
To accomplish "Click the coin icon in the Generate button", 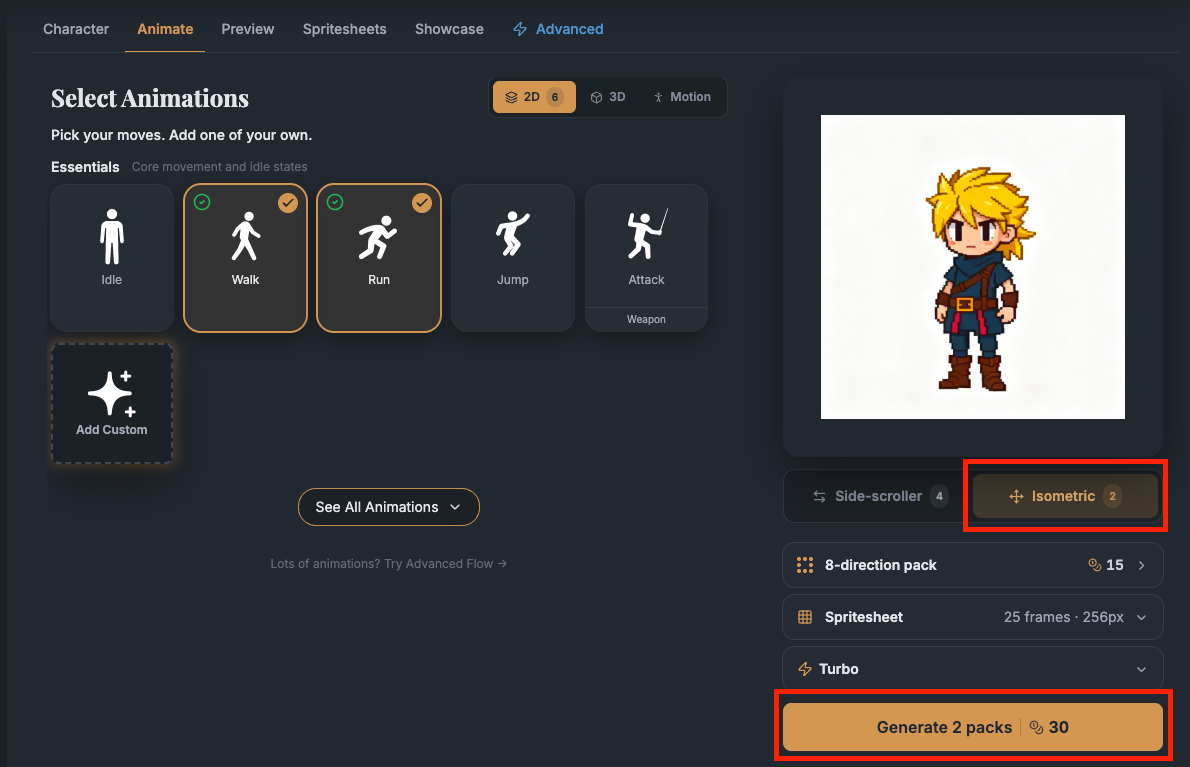I will (x=1037, y=728).
